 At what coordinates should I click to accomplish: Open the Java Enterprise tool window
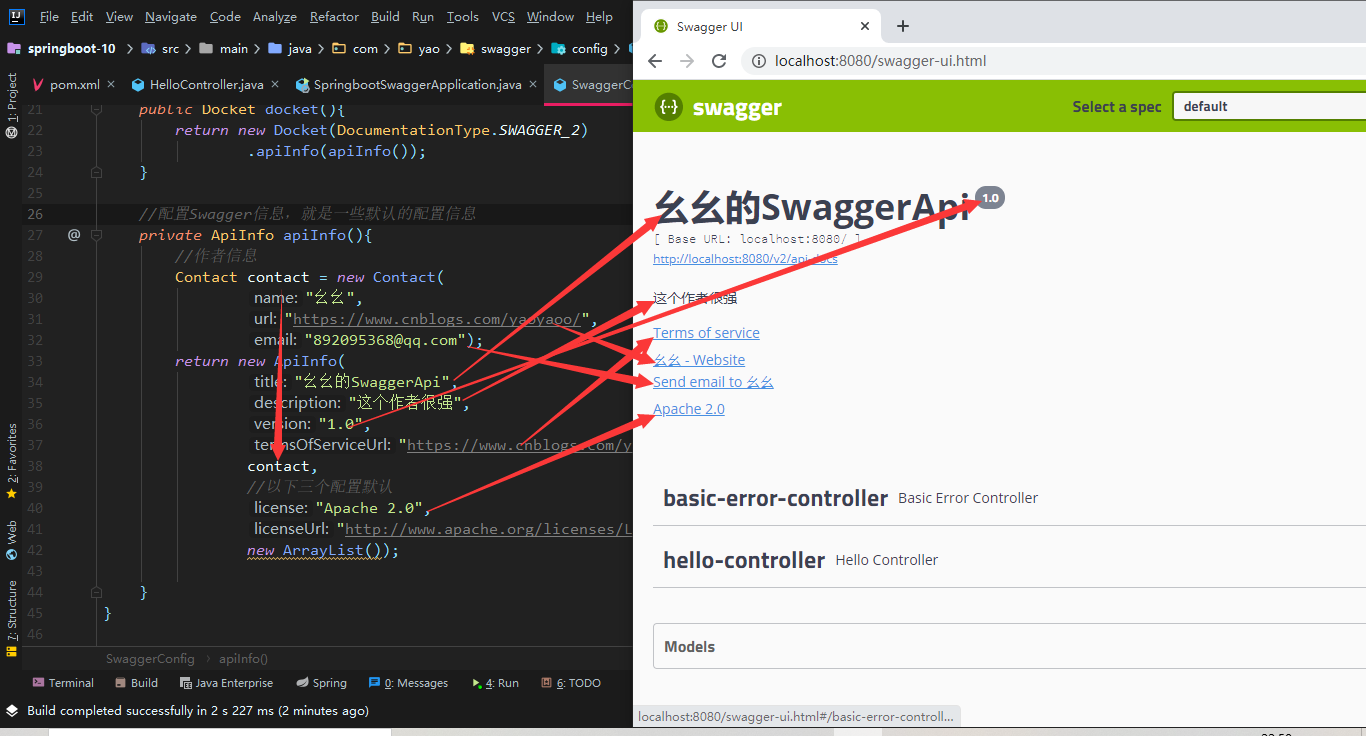(x=226, y=683)
